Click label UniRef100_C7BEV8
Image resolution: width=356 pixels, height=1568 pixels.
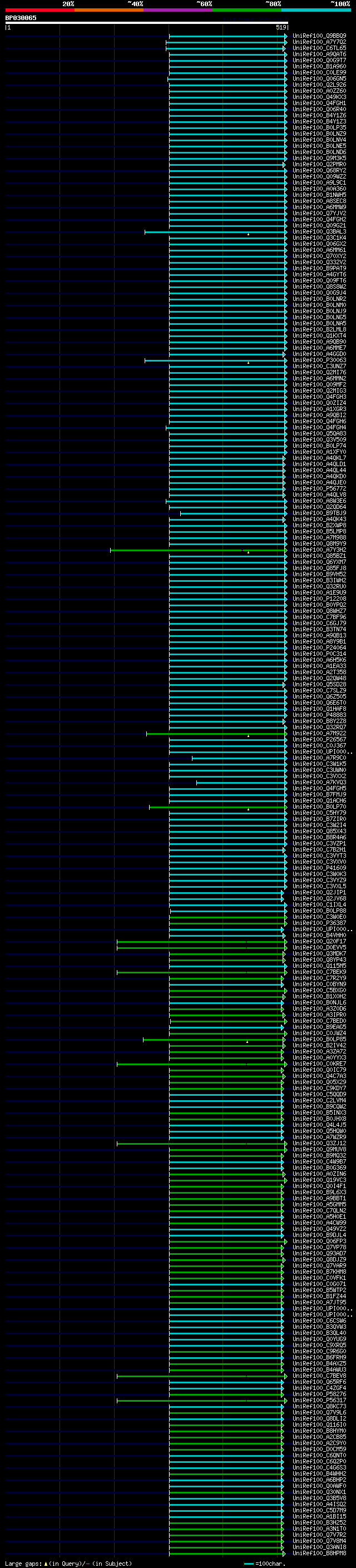(x=319, y=1376)
